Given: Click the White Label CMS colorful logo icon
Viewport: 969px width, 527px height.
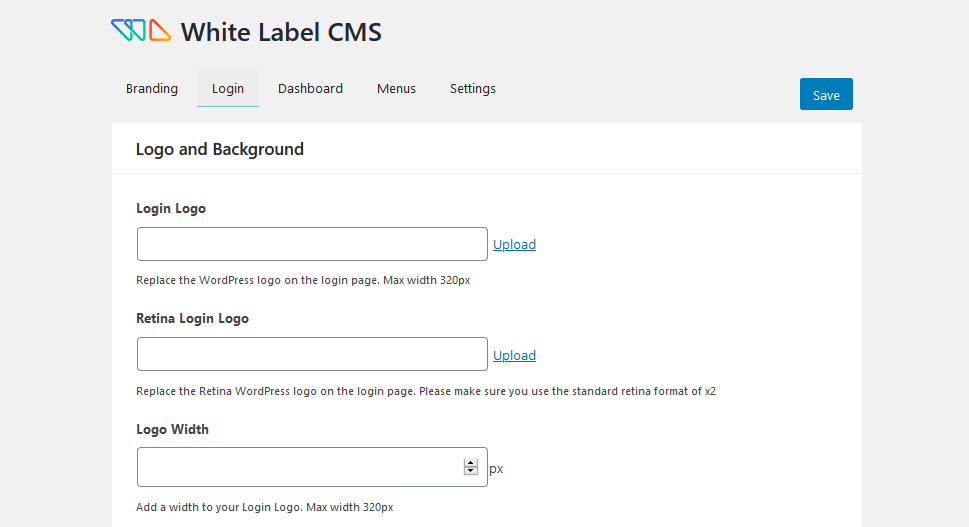Looking at the screenshot, I should 141,31.
